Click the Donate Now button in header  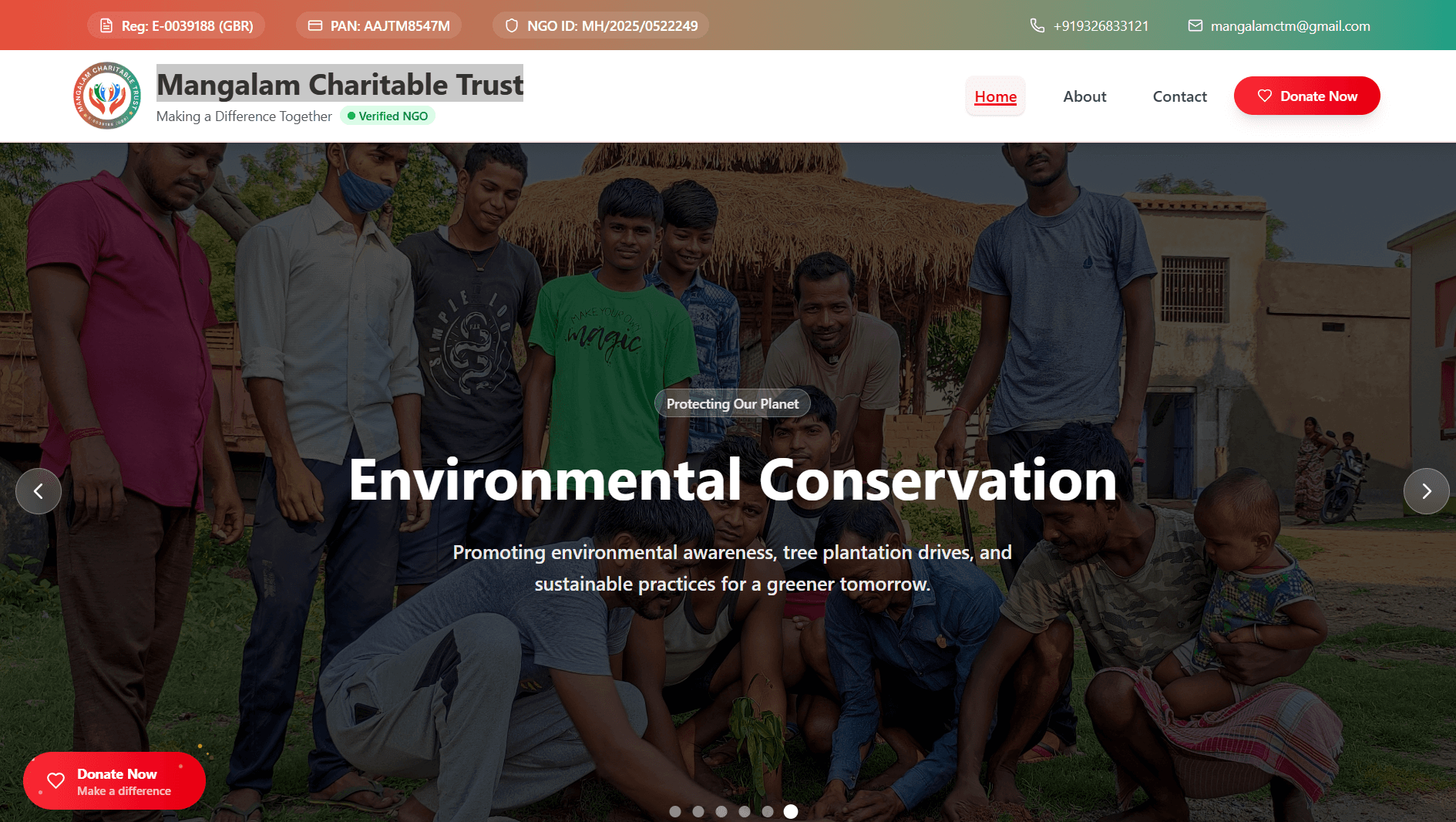pos(1306,96)
